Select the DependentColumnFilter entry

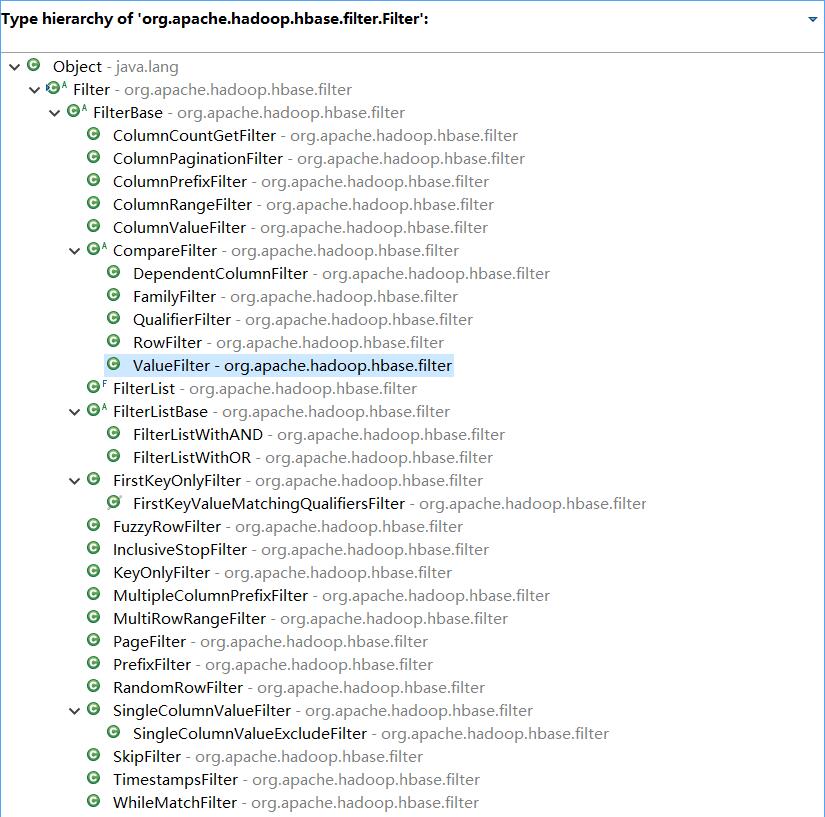click(341, 274)
